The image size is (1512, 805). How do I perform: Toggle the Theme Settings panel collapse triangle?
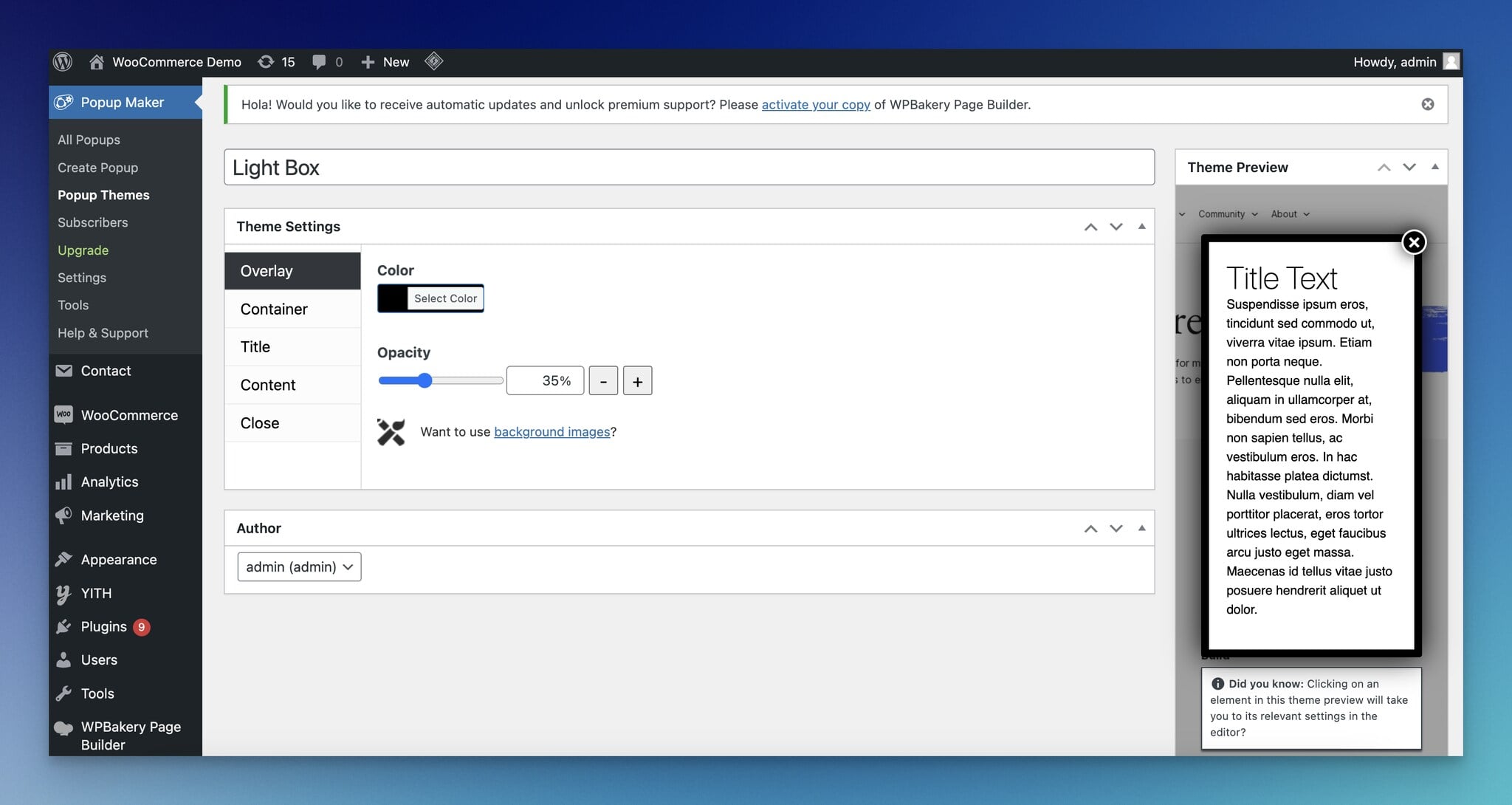[1142, 226]
